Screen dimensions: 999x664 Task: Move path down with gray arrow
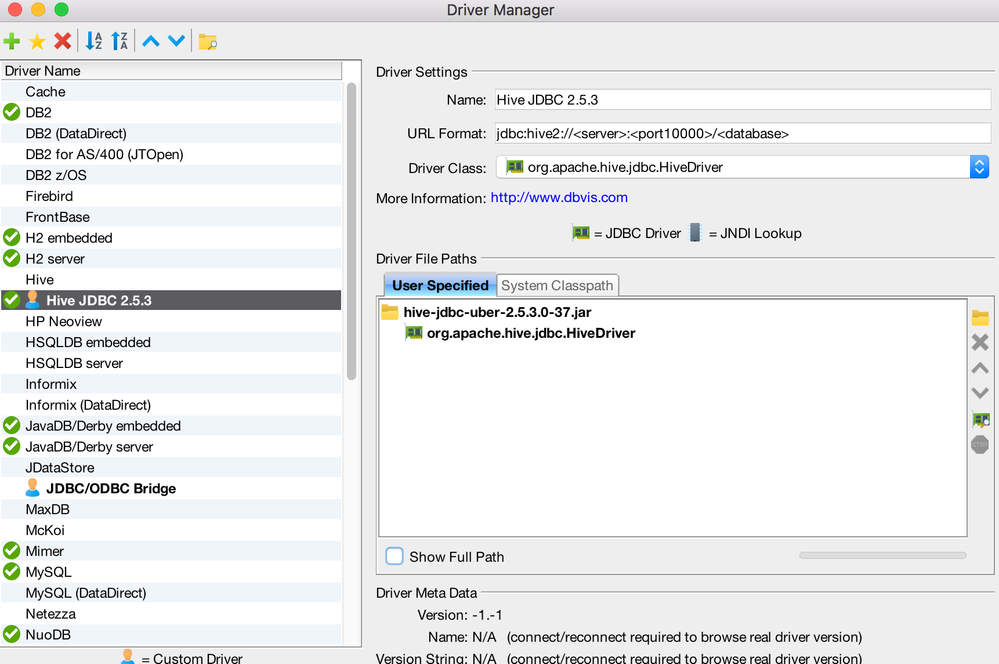point(980,393)
